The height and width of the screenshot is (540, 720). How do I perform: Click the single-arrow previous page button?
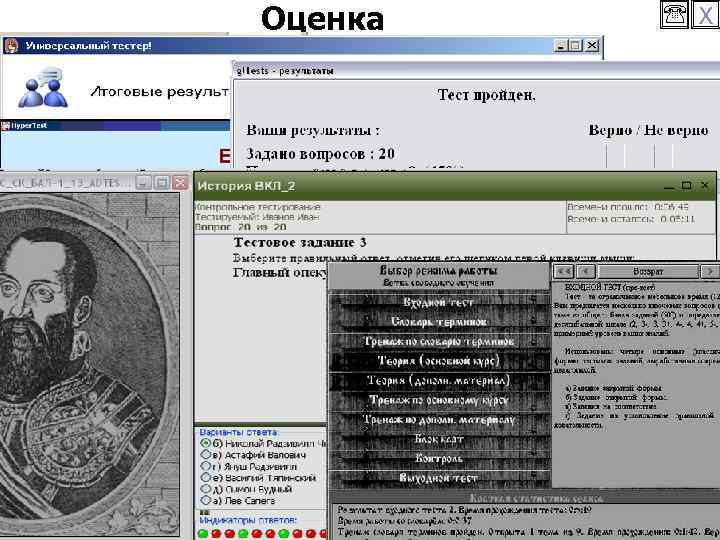586,271
